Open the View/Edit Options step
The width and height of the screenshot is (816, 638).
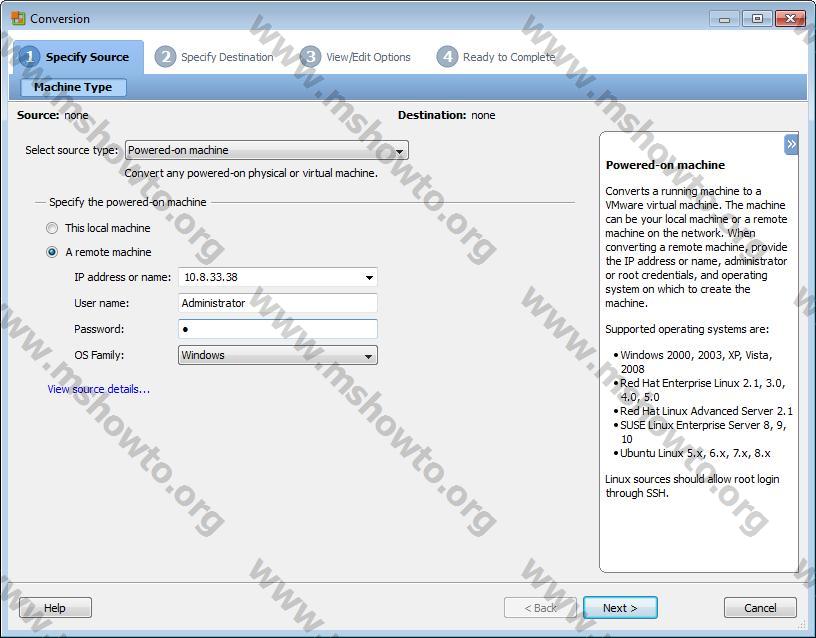(355, 57)
